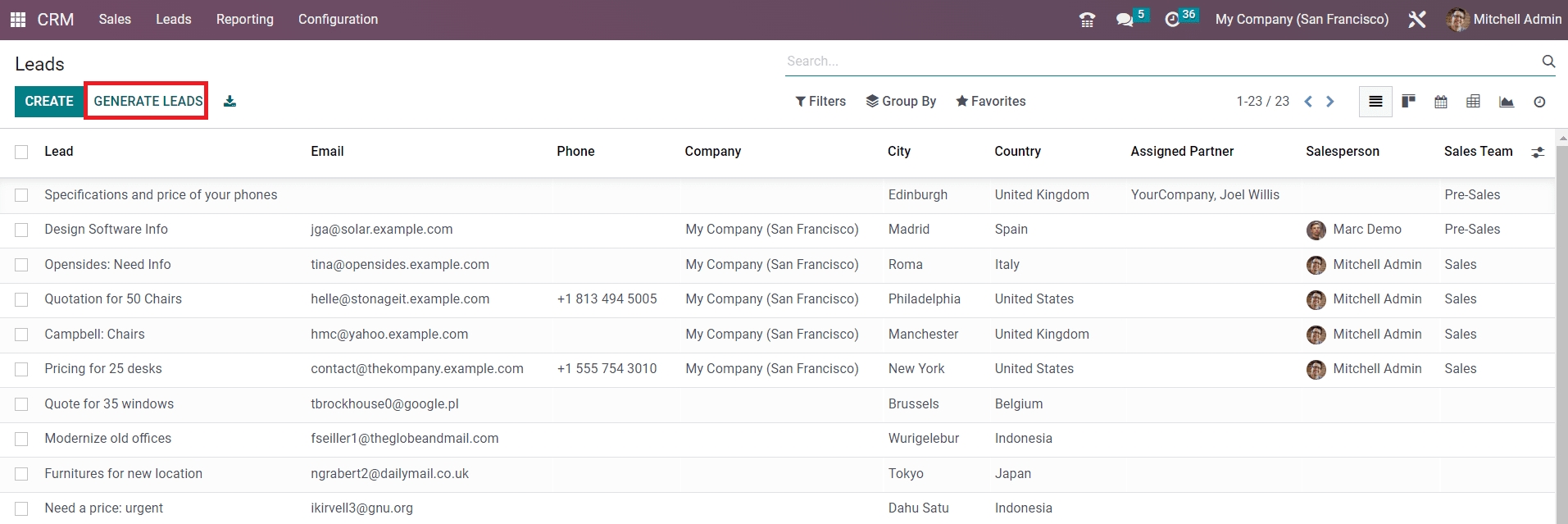
Task: Expand the Filters dropdown
Action: (x=820, y=102)
